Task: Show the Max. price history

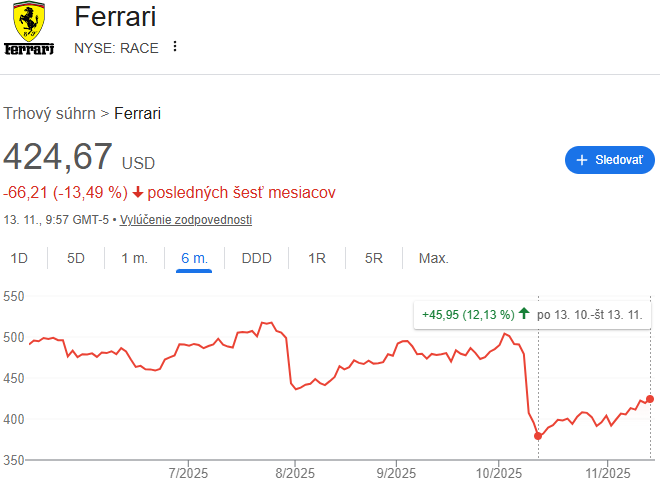Action: coord(433,258)
